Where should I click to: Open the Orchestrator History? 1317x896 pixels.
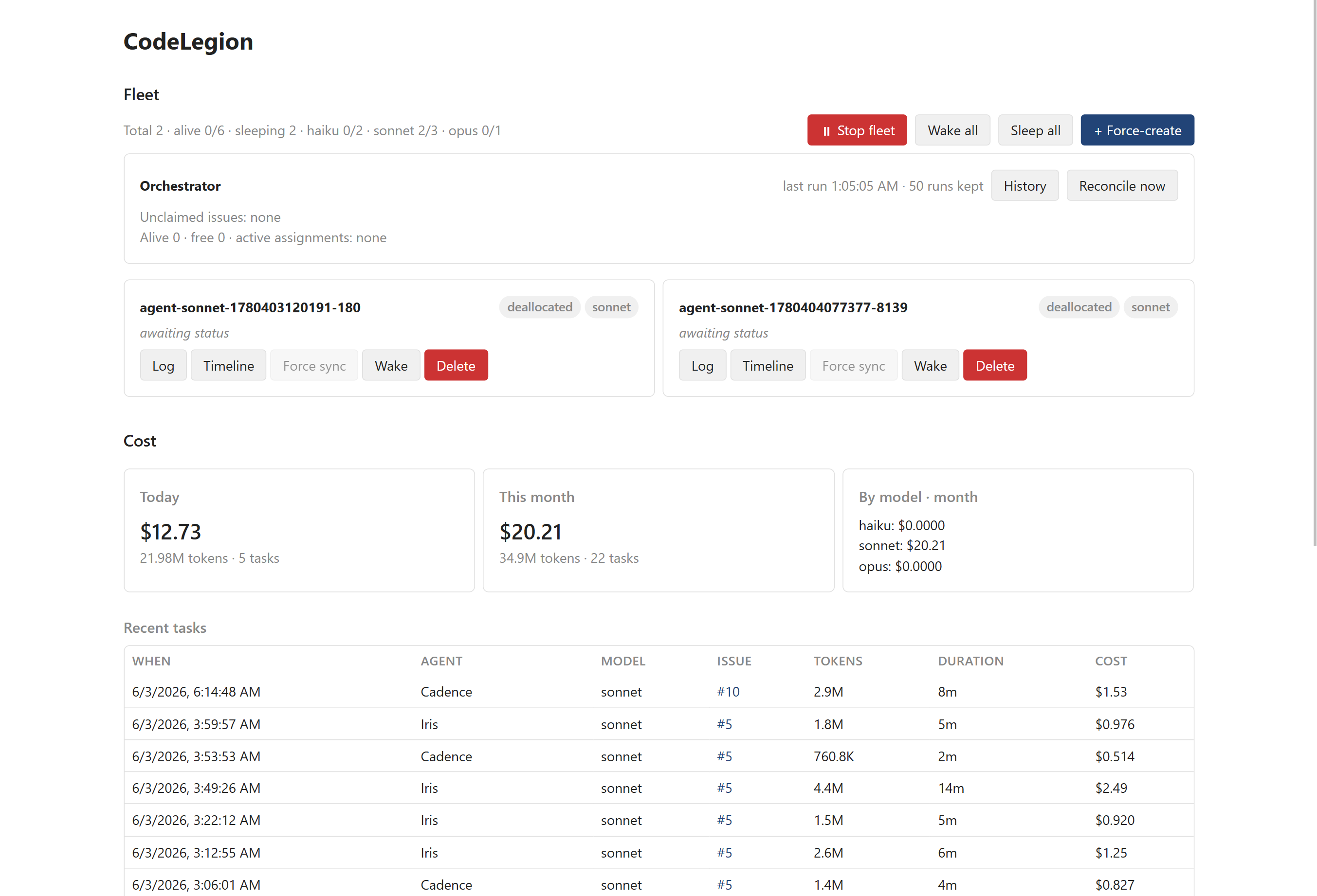tap(1024, 186)
